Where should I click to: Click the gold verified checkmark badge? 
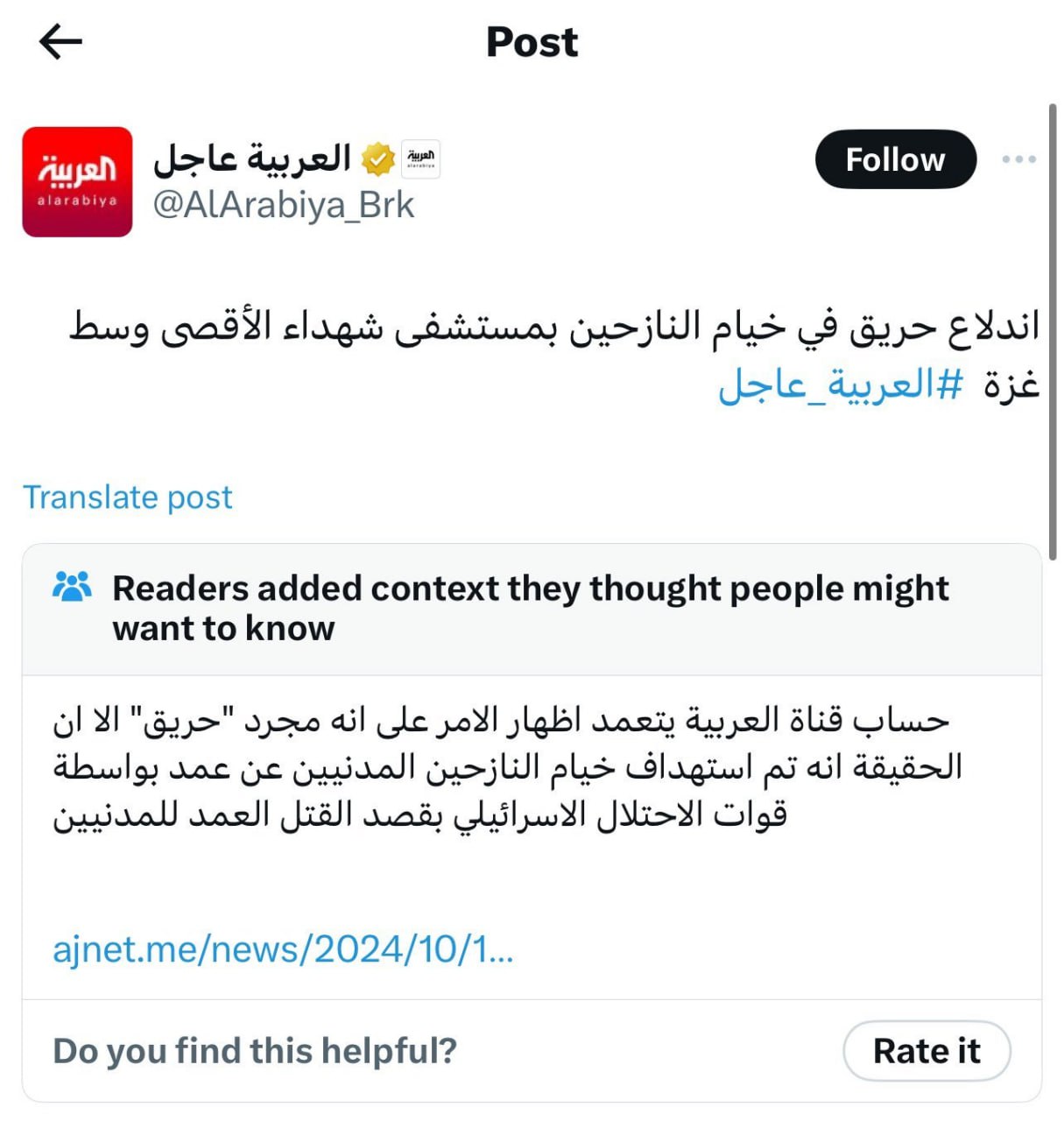378,159
